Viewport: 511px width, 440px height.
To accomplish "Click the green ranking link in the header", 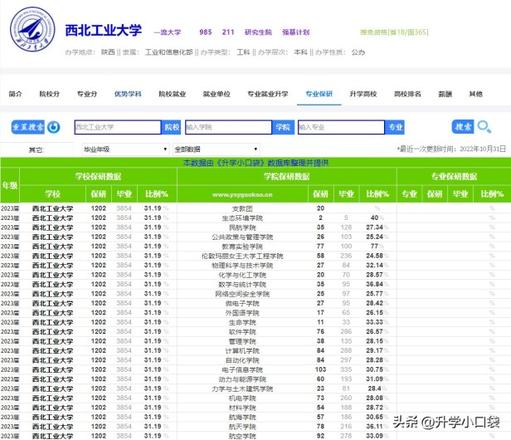I will pos(394,32).
